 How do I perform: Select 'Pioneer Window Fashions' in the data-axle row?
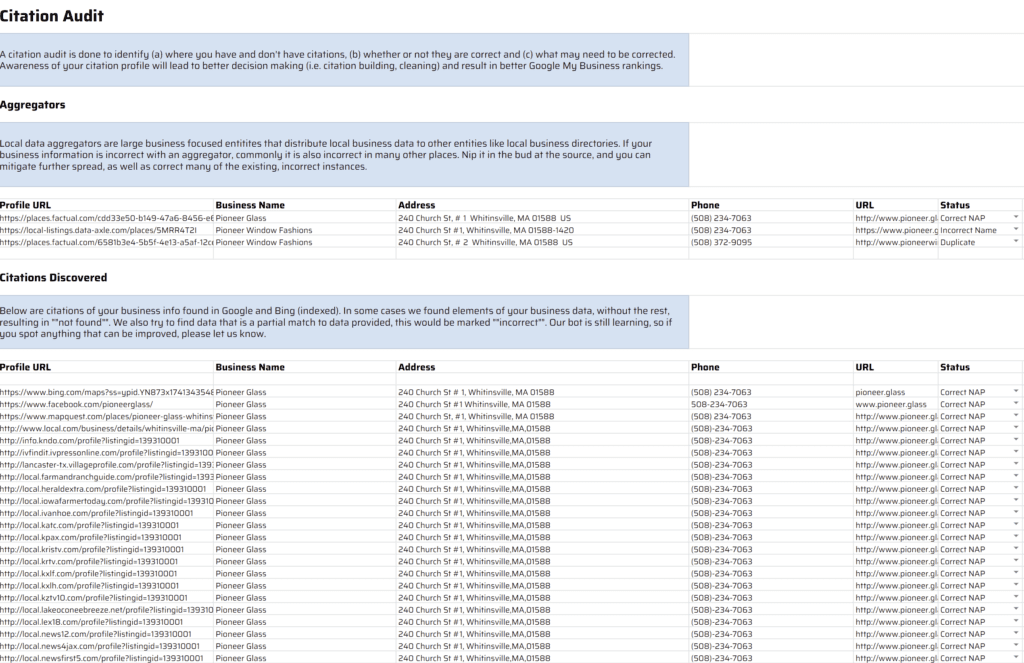[264, 230]
